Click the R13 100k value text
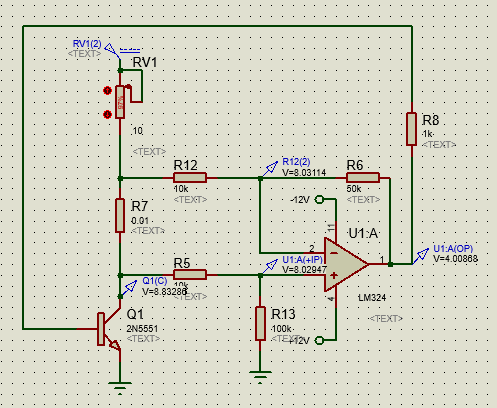This screenshot has height=408, width=497. tap(281, 329)
